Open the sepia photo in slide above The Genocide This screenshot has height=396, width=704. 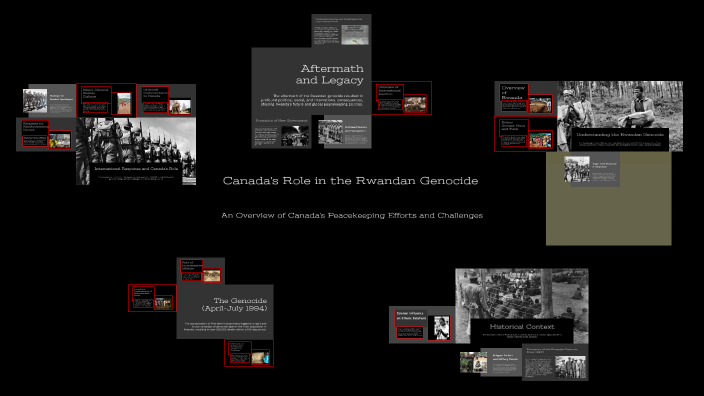pos(211,275)
